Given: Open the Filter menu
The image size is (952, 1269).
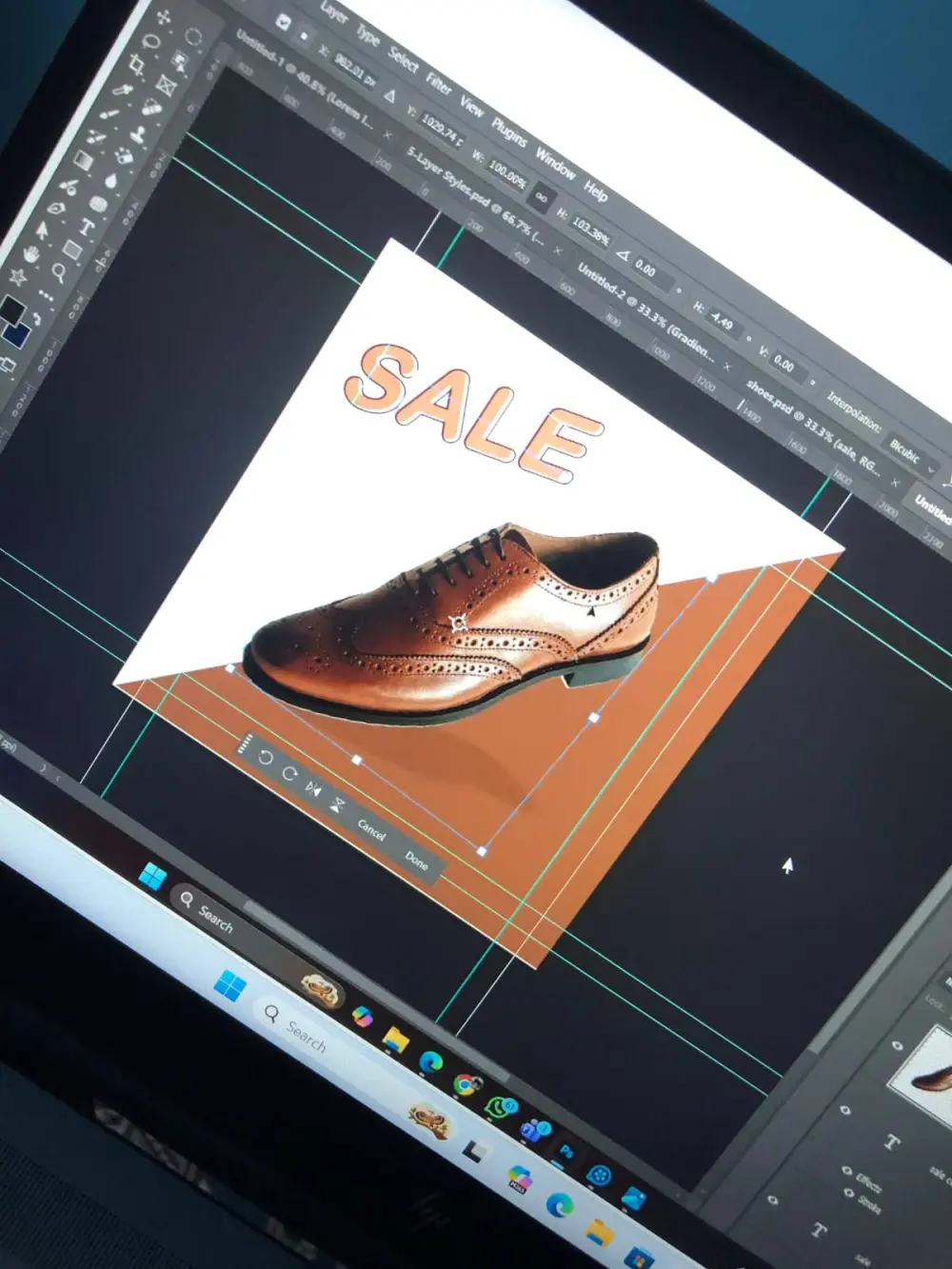Looking at the screenshot, I should [x=438, y=84].
